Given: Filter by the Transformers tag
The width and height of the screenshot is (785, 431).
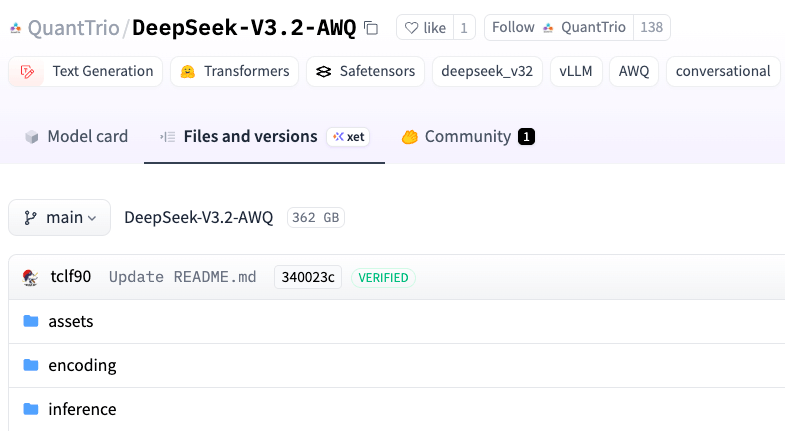Looking at the screenshot, I should pos(234,72).
